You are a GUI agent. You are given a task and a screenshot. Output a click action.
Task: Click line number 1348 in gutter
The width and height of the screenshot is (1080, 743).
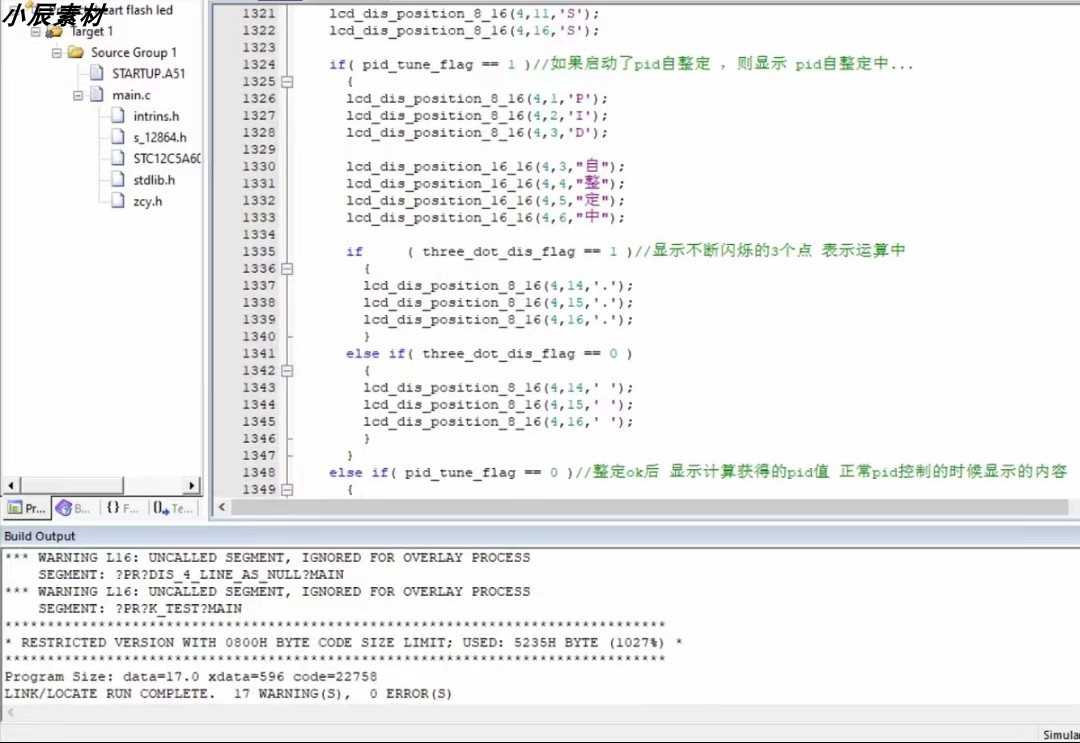click(x=258, y=472)
